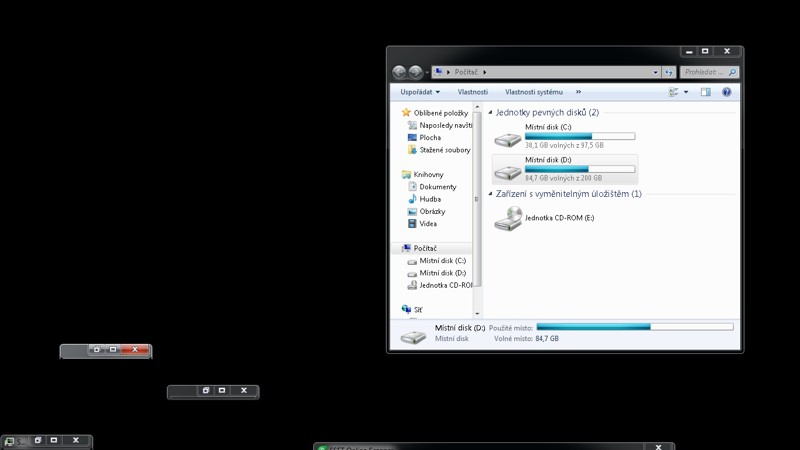Viewport: 800px width, 450px height.
Task: Click the Prohledat search field
Action: pyautogui.click(x=705, y=72)
